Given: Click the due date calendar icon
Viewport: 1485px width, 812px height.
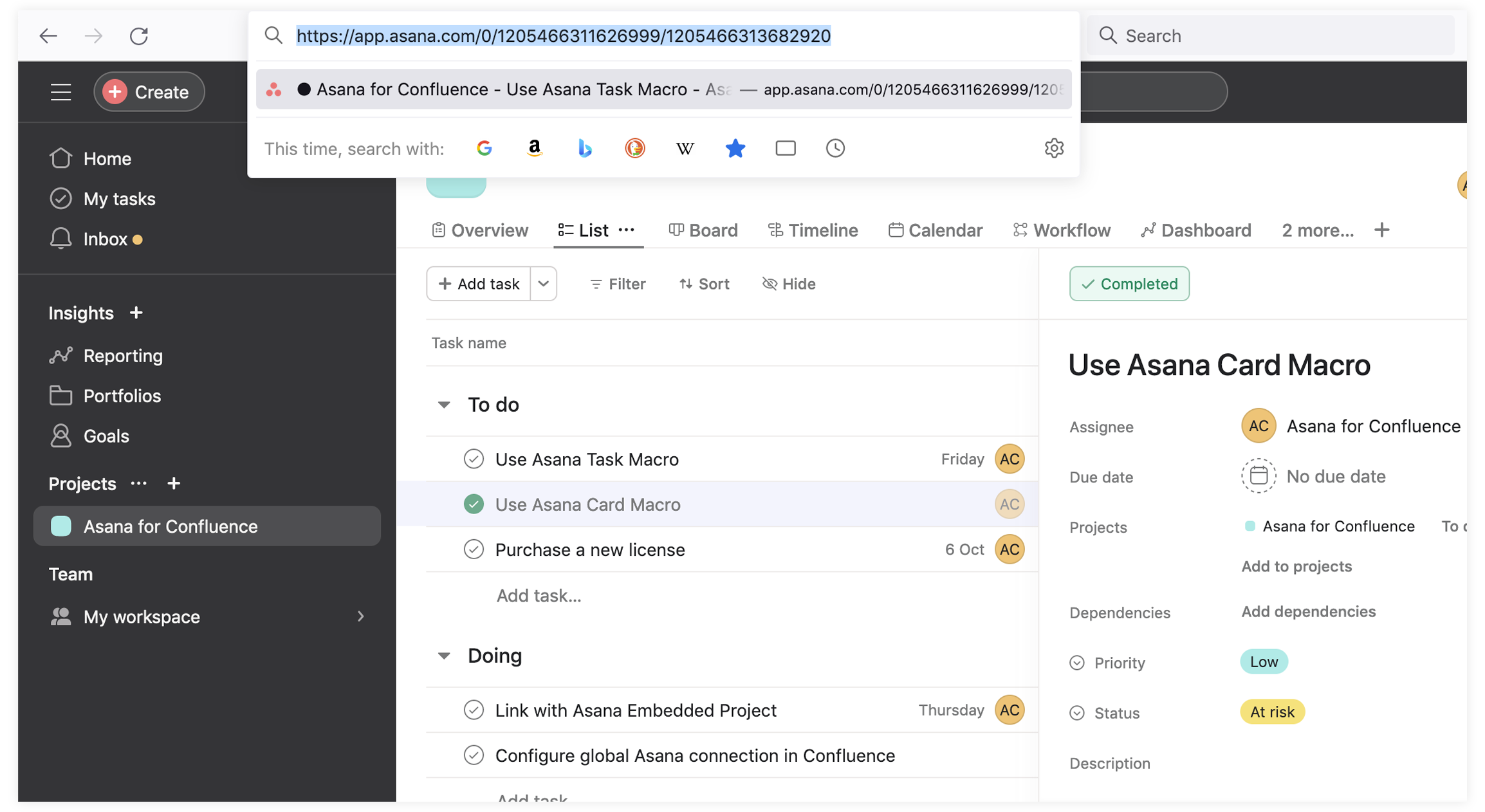Looking at the screenshot, I should (1258, 476).
